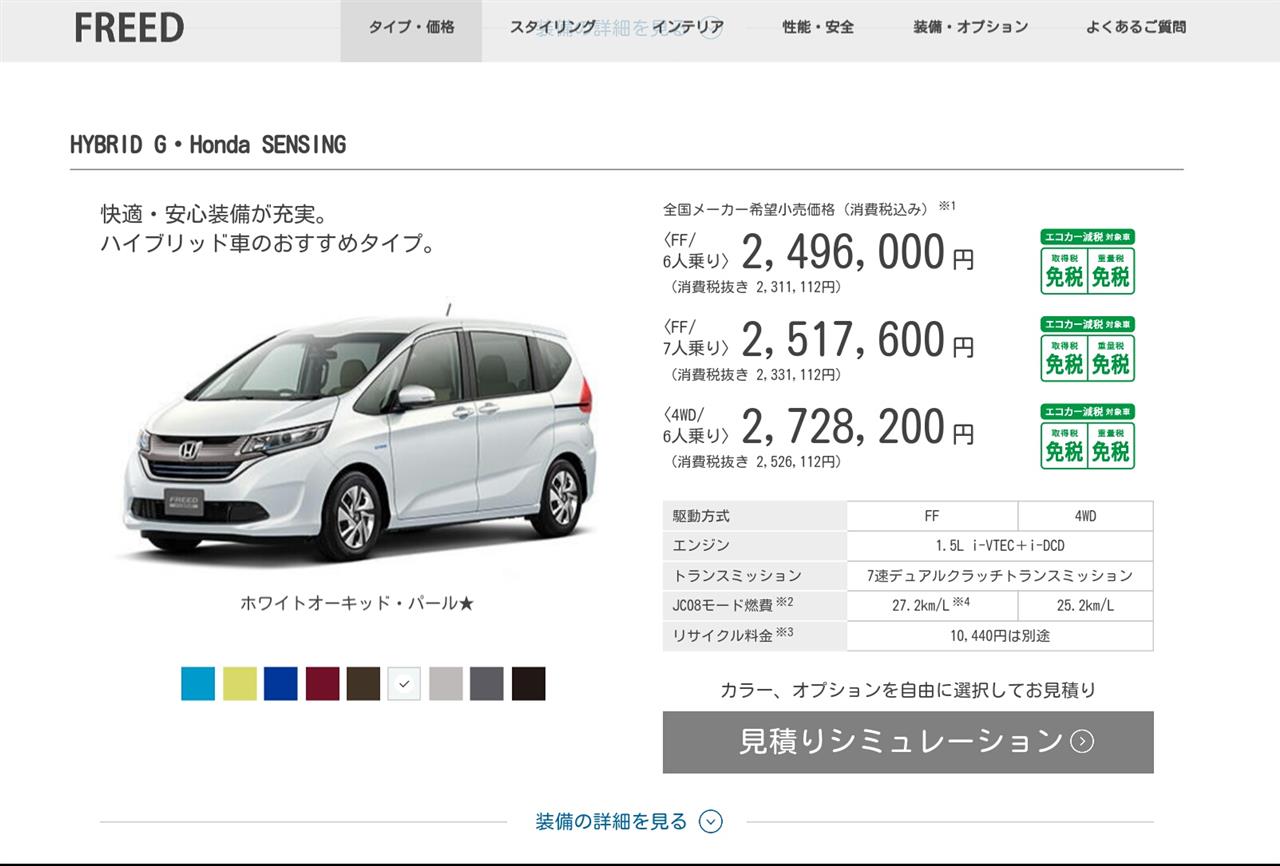Expand details with the circled chevron icon
The width and height of the screenshot is (1280, 866).
[x=710, y=822]
